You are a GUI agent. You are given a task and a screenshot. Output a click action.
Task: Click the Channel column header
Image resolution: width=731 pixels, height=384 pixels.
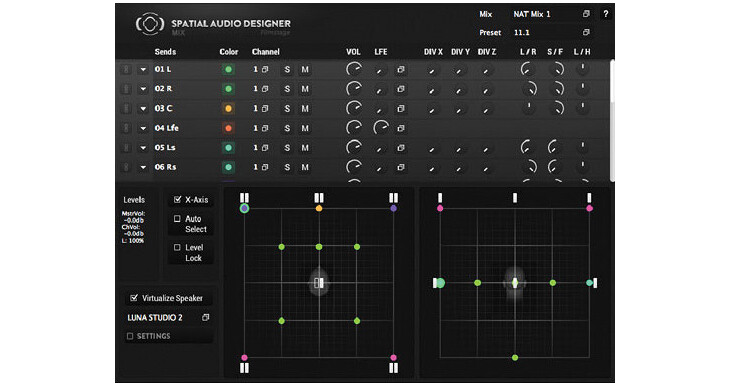265,52
